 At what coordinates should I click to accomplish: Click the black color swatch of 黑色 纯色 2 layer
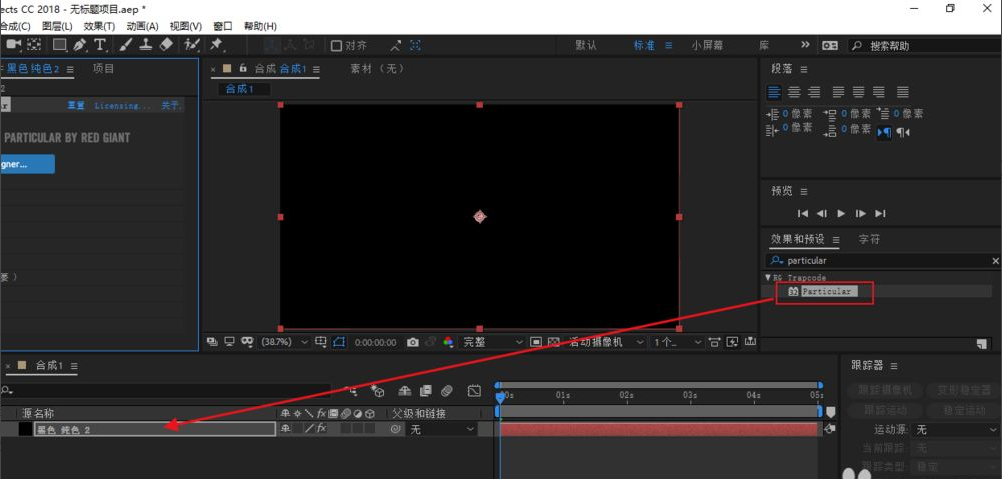point(25,429)
